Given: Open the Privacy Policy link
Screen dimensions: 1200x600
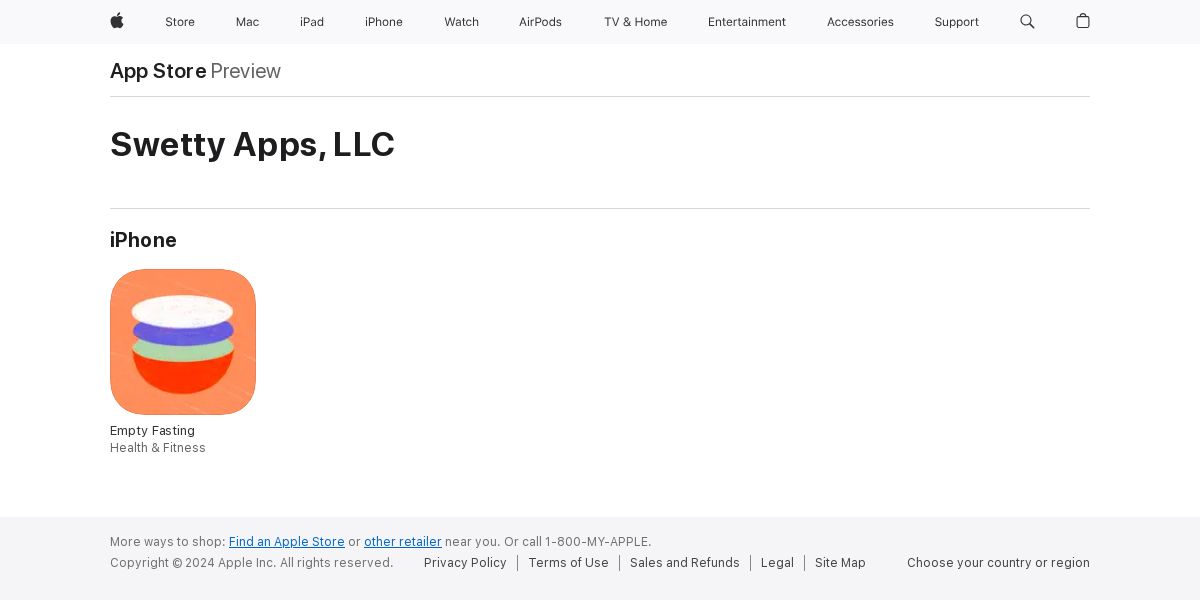Looking at the screenshot, I should (x=465, y=563).
